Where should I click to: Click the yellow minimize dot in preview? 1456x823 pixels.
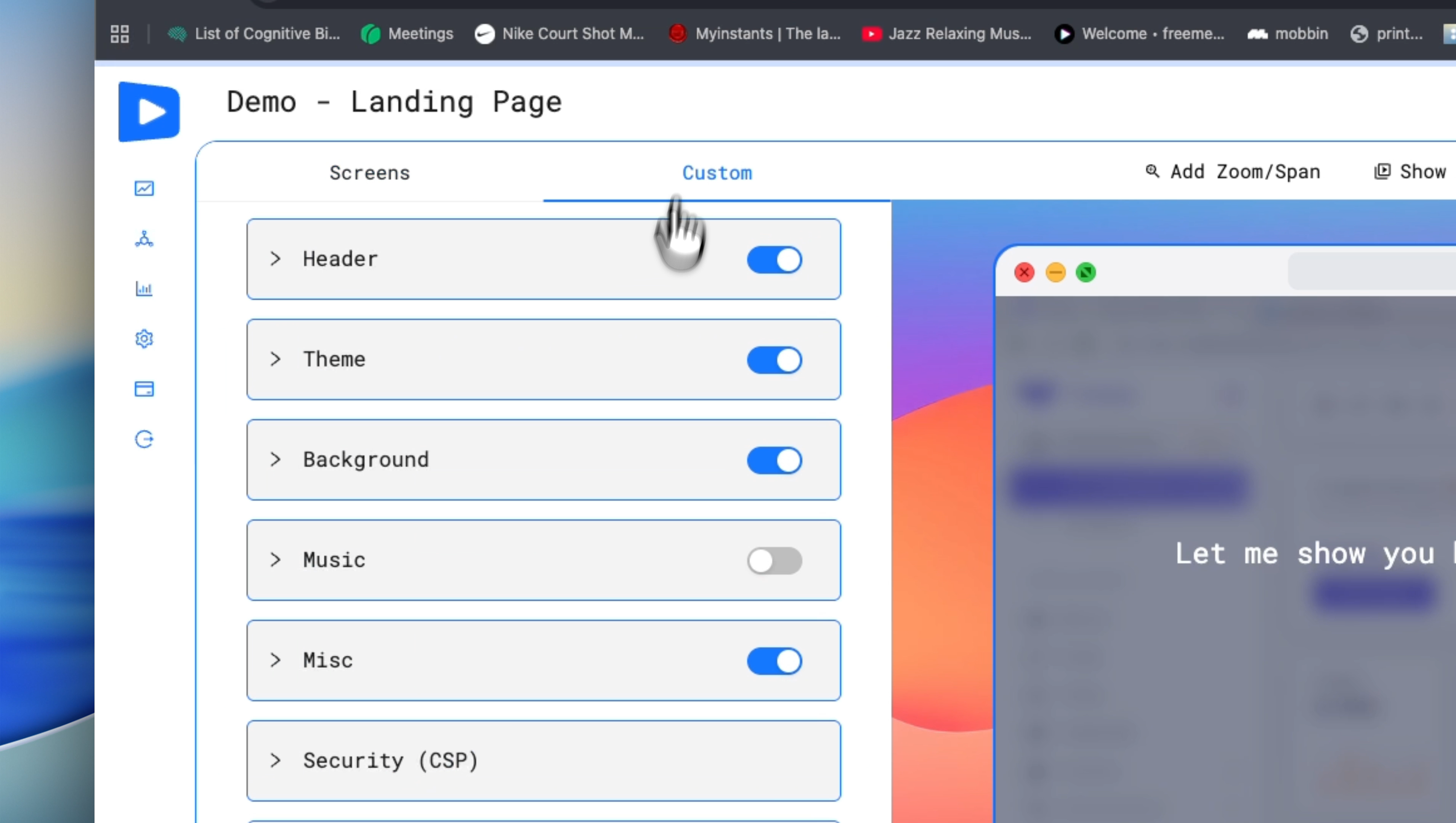(x=1055, y=272)
